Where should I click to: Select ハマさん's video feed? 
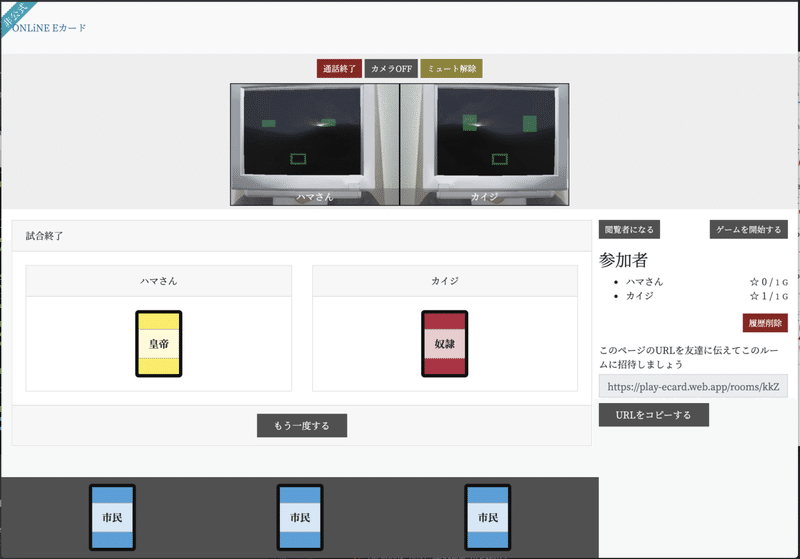pos(315,144)
